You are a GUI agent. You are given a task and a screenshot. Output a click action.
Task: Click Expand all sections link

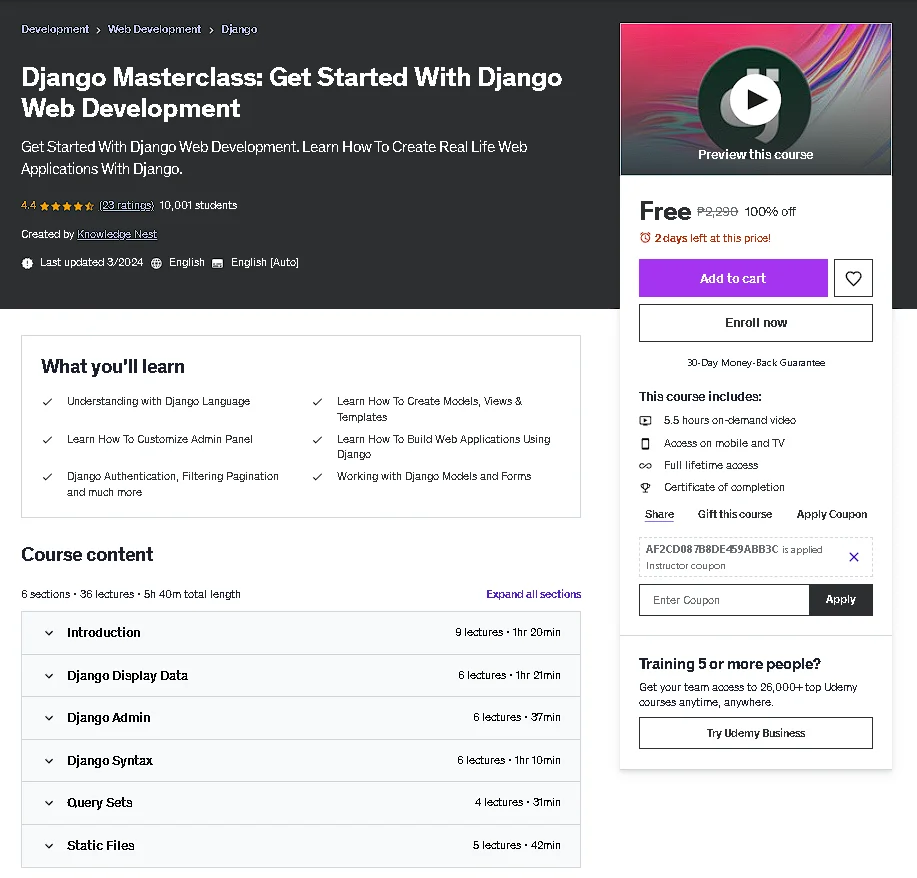(x=533, y=594)
